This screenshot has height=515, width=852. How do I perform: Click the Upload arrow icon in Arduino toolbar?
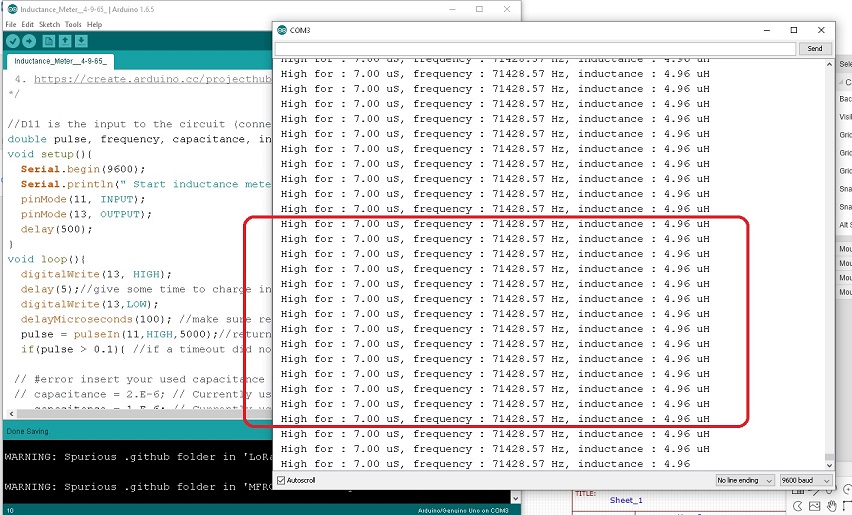pos(29,41)
